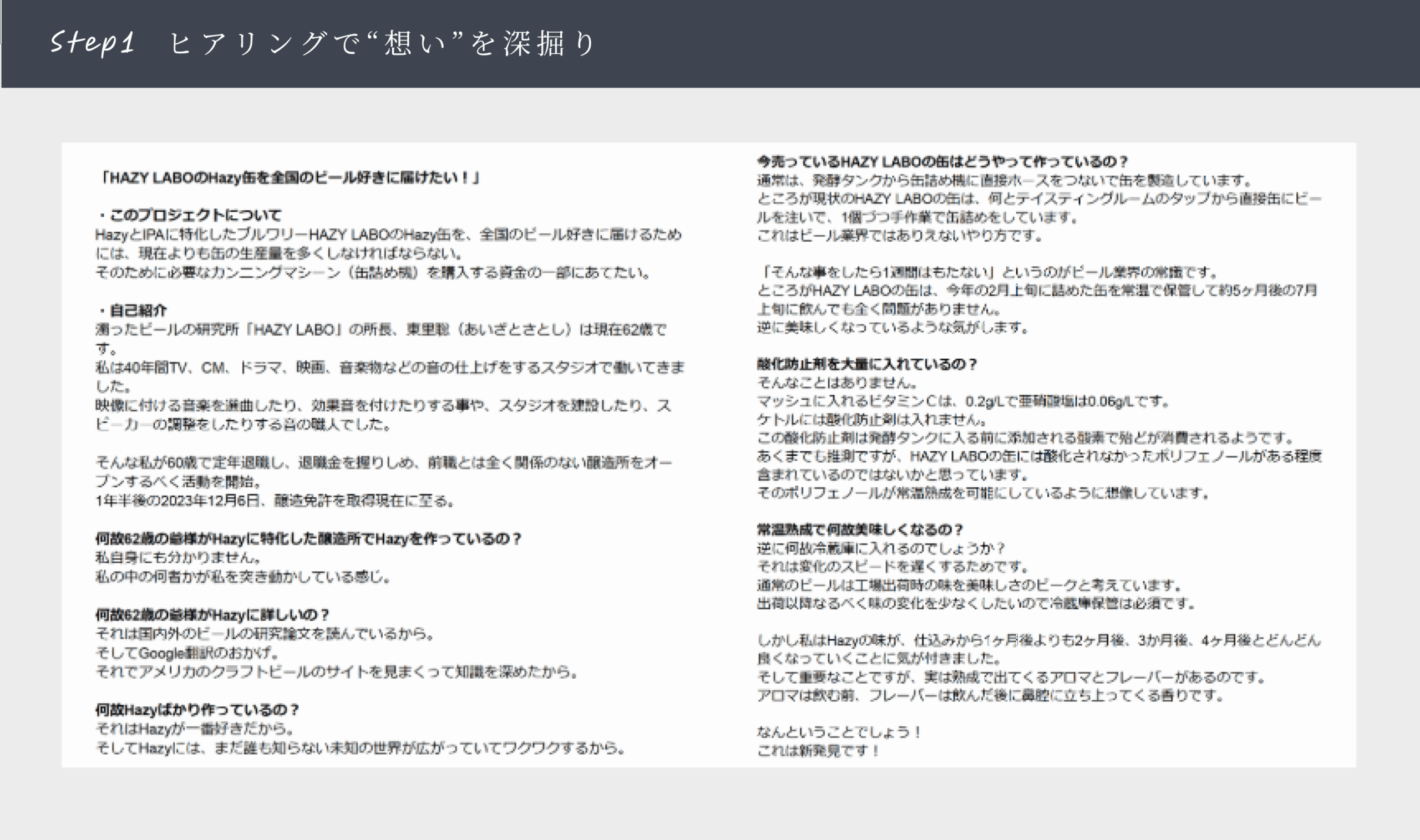
Task: Click the line starting "そんな私が60歳で定年退職し"
Action: pos(383,462)
